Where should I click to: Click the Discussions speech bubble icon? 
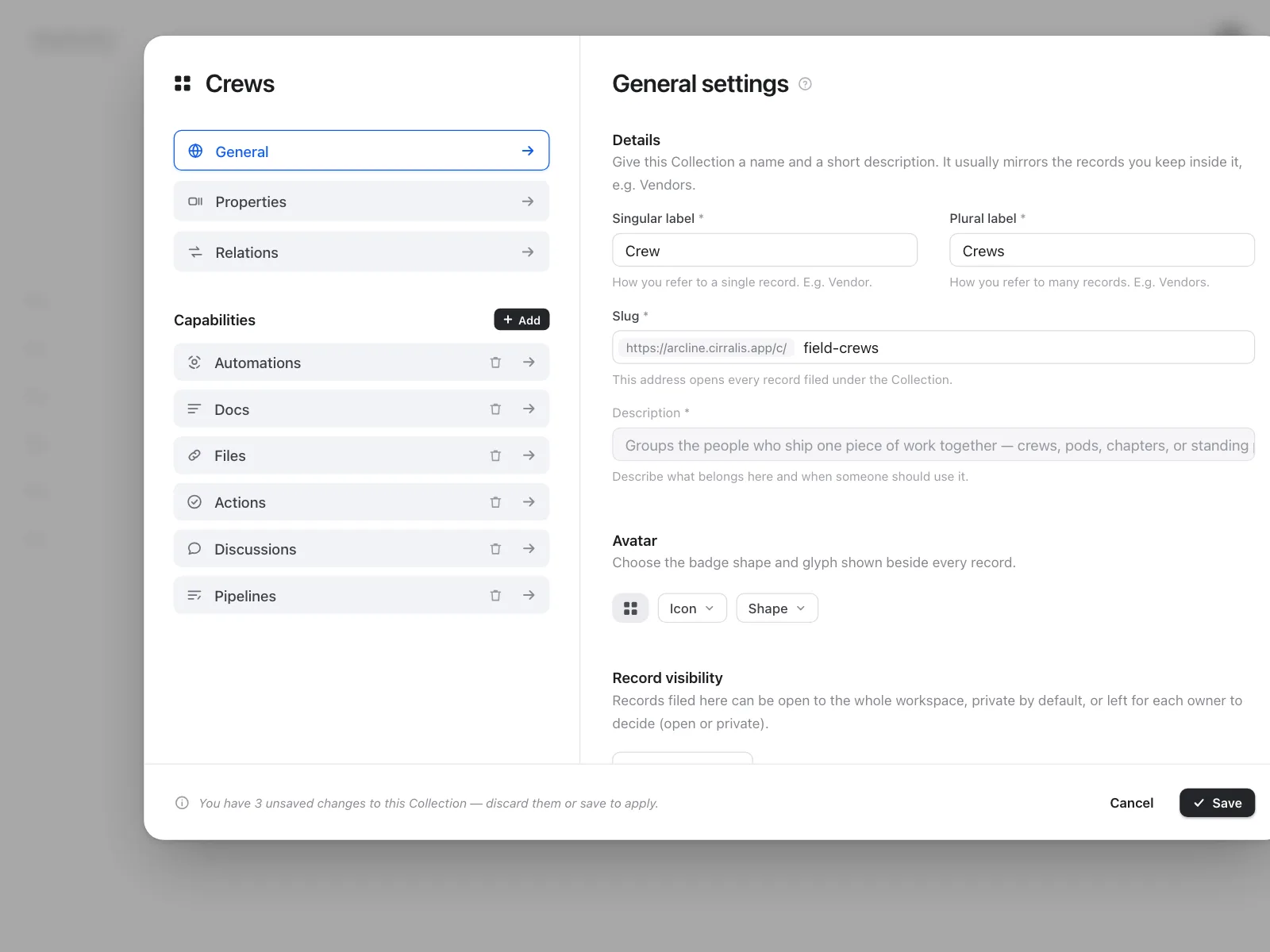click(x=194, y=549)
